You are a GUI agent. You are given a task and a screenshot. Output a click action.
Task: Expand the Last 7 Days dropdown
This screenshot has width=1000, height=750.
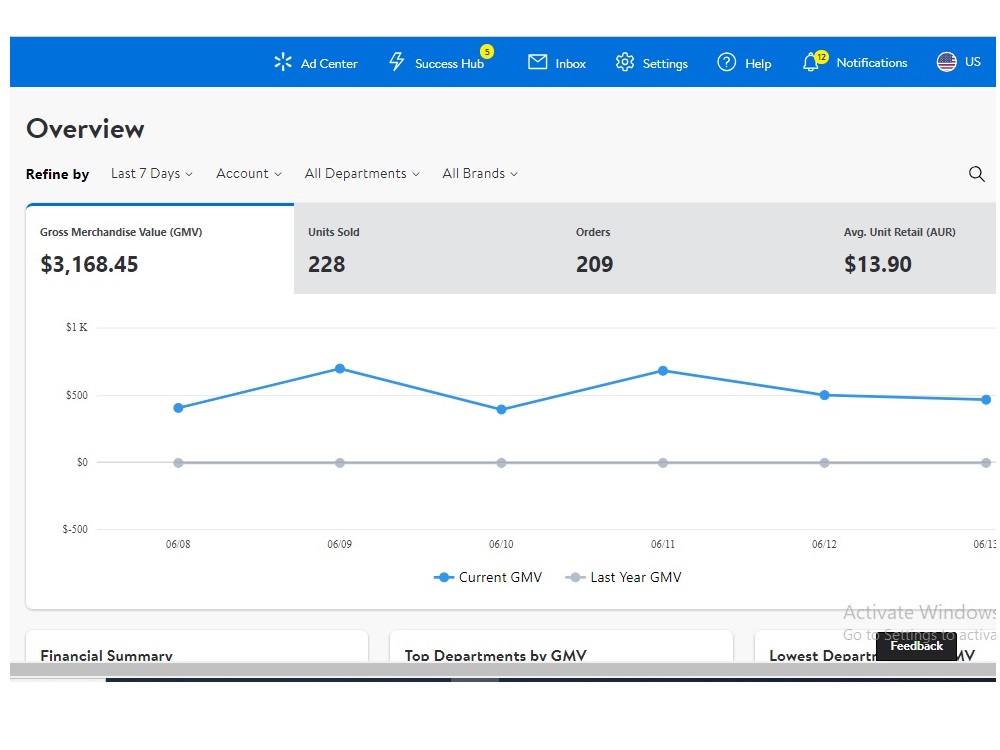point(152,173)
